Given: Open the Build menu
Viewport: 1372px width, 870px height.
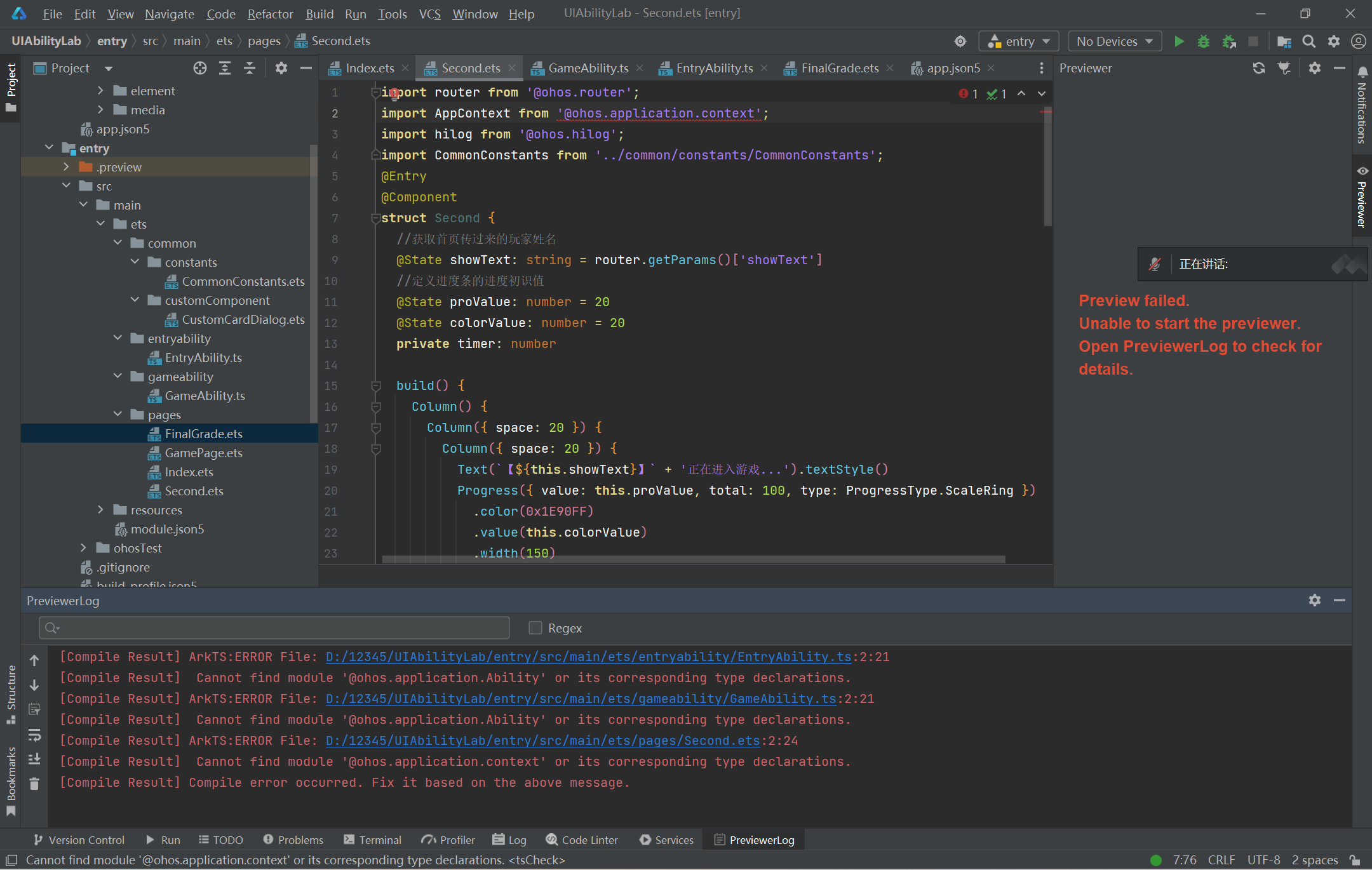Looking at the screenshot, I should [x=319, y=13].
